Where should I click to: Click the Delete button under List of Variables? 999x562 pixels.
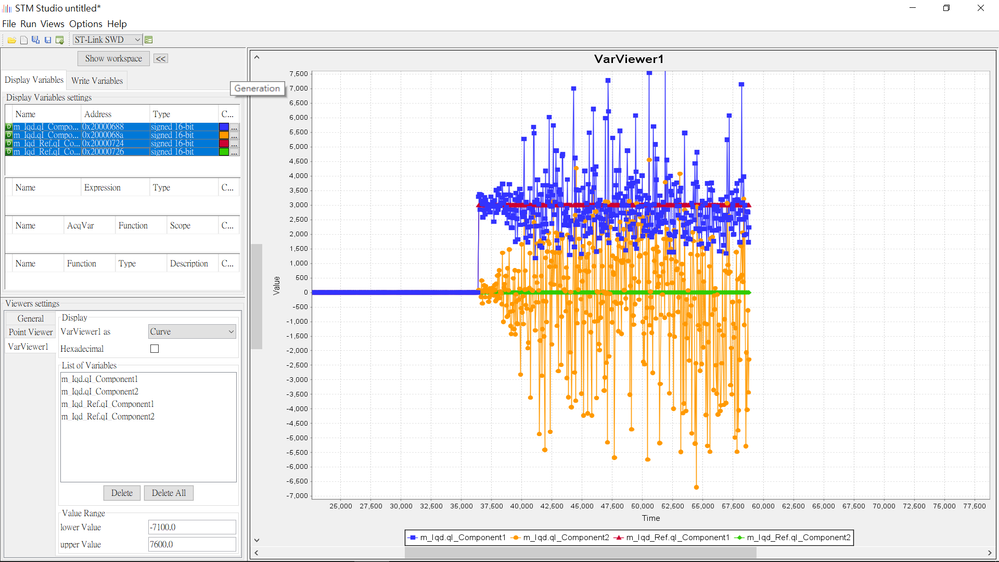[122, 493]
